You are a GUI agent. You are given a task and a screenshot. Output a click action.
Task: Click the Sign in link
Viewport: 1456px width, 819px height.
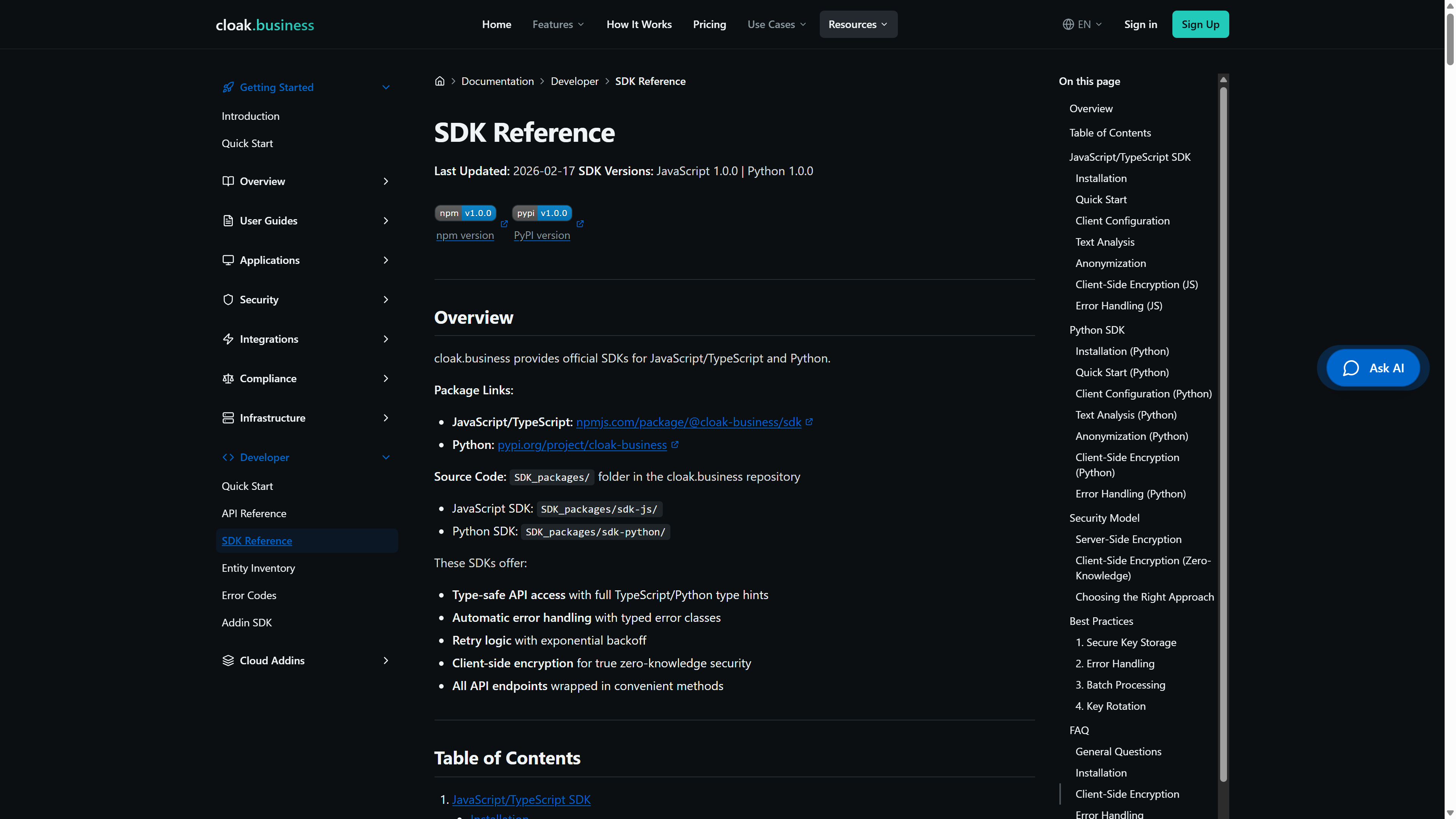point(1140,24)
